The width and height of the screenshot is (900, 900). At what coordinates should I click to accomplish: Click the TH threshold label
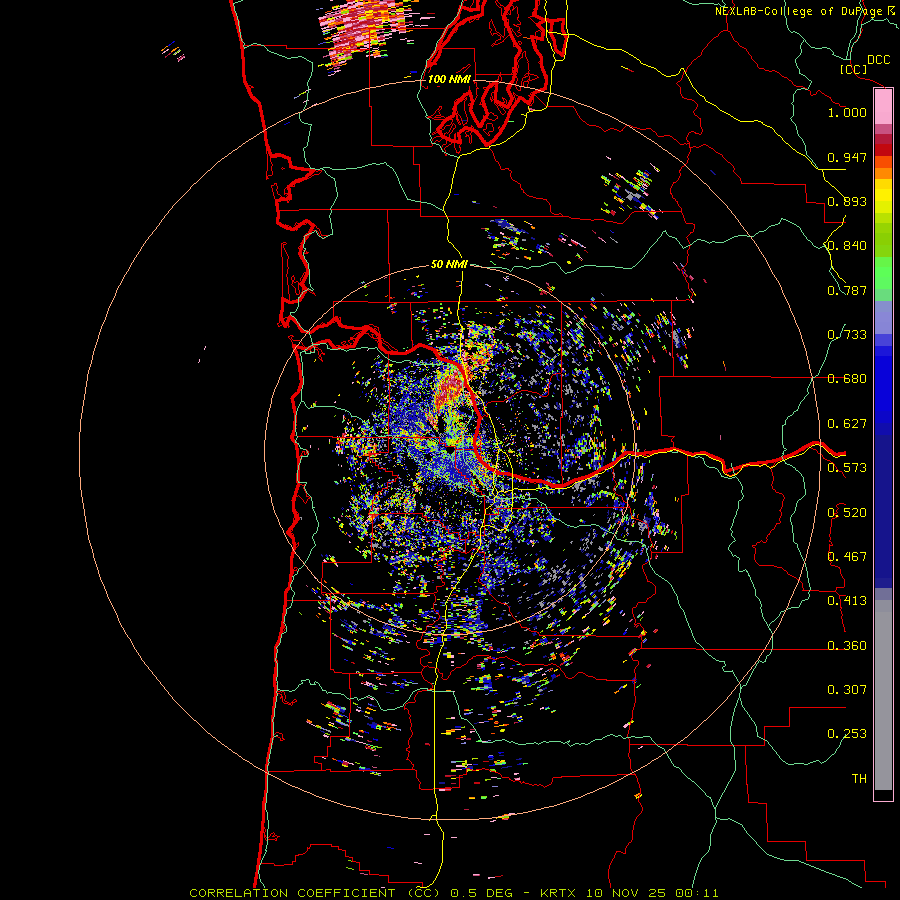pos(859,779)
